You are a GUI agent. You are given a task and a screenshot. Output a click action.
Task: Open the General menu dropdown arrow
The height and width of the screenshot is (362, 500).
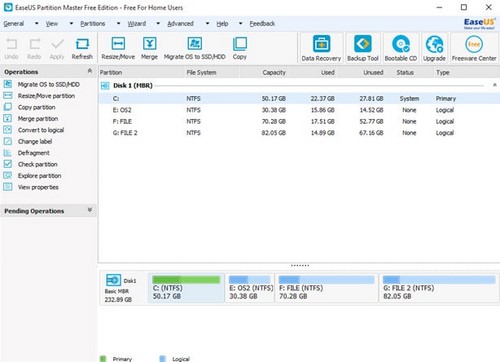[x=37, y=24]
